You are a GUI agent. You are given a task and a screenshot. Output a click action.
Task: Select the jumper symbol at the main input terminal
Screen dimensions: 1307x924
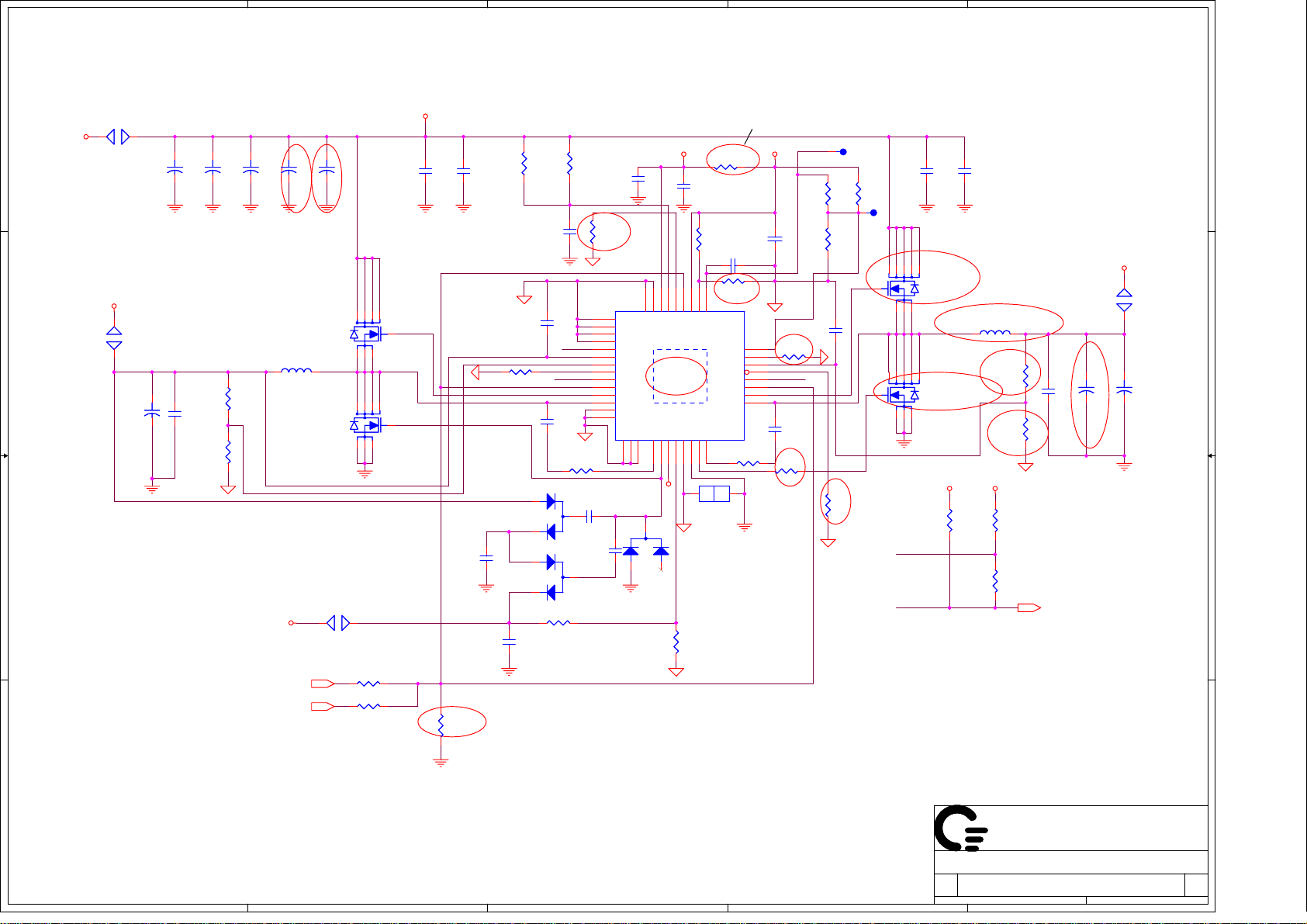point(118,137)
